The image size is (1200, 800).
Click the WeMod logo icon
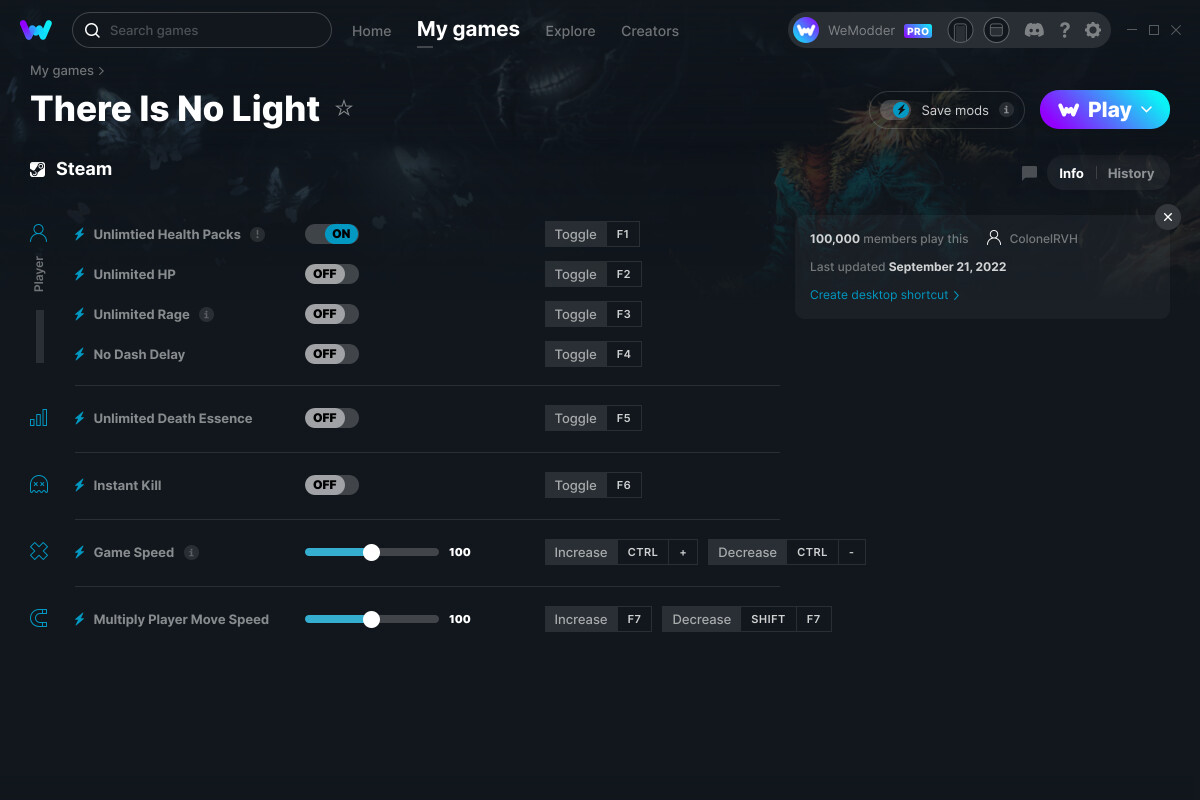(36, 30)
